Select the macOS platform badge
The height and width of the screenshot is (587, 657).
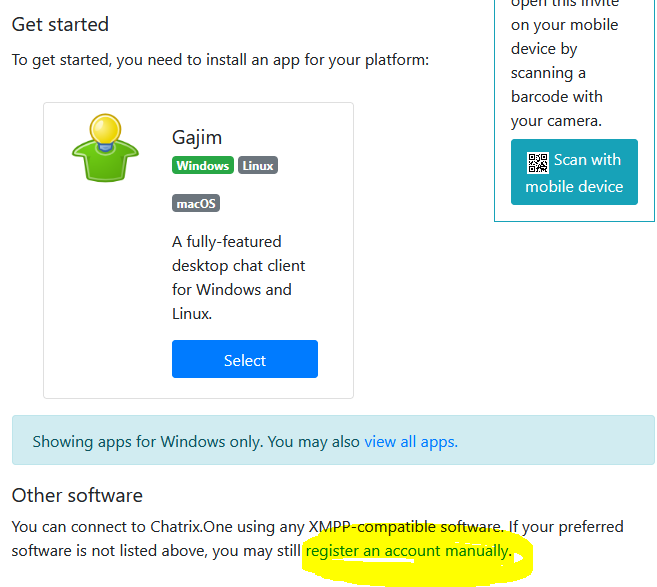pyautogui.click(x=196, y=204)
